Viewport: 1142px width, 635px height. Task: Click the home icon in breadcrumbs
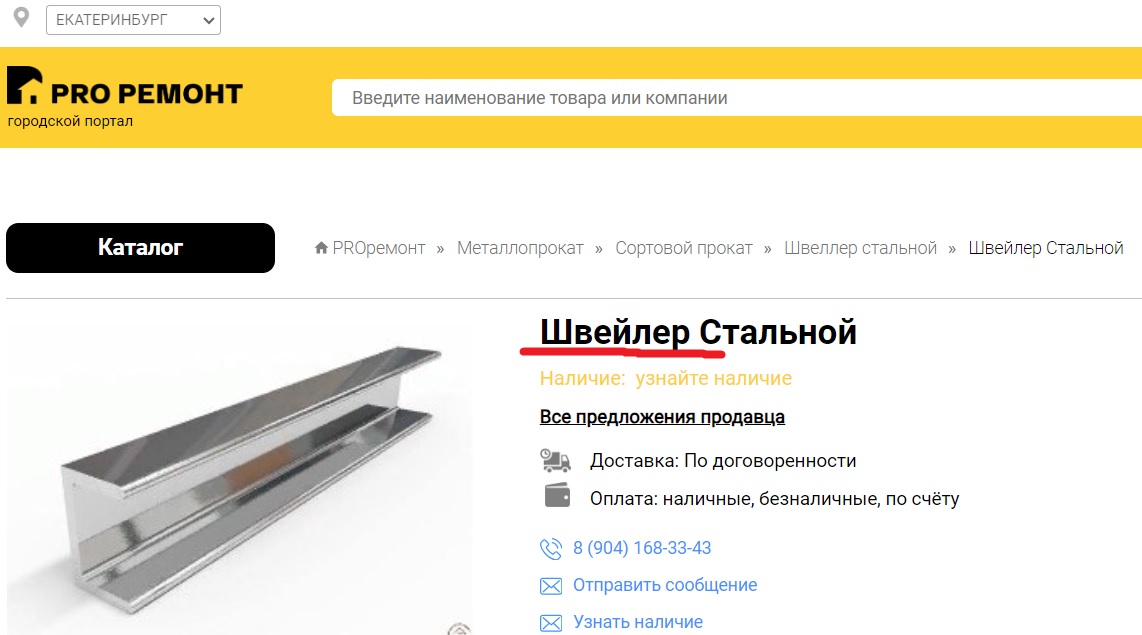click(x=321, y=248)
